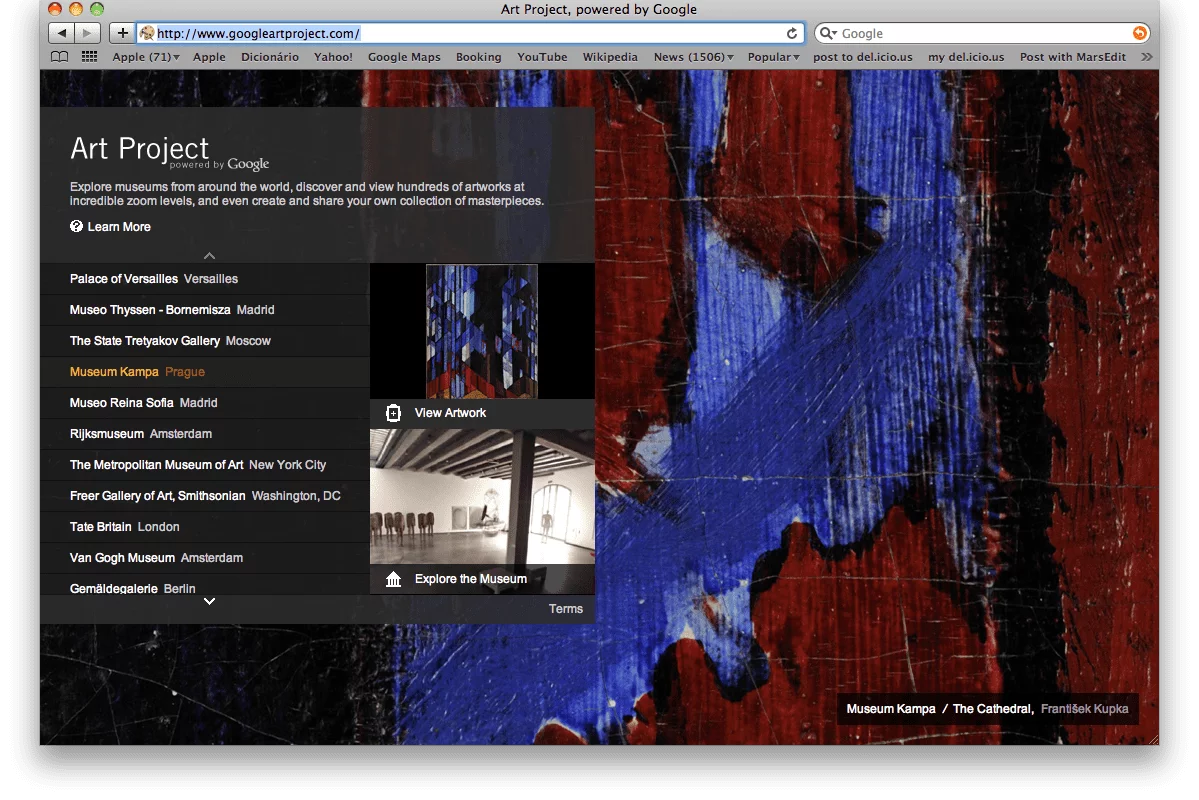The width and height of the screenshot is (1199, 800).
Task: Click the museum interior photo thumbnail
Action: (x=483, y=496)
